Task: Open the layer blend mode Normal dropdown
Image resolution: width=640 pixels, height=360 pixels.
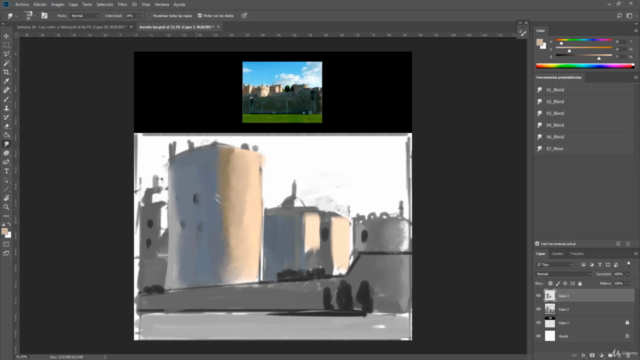Action: coord(563,274)
